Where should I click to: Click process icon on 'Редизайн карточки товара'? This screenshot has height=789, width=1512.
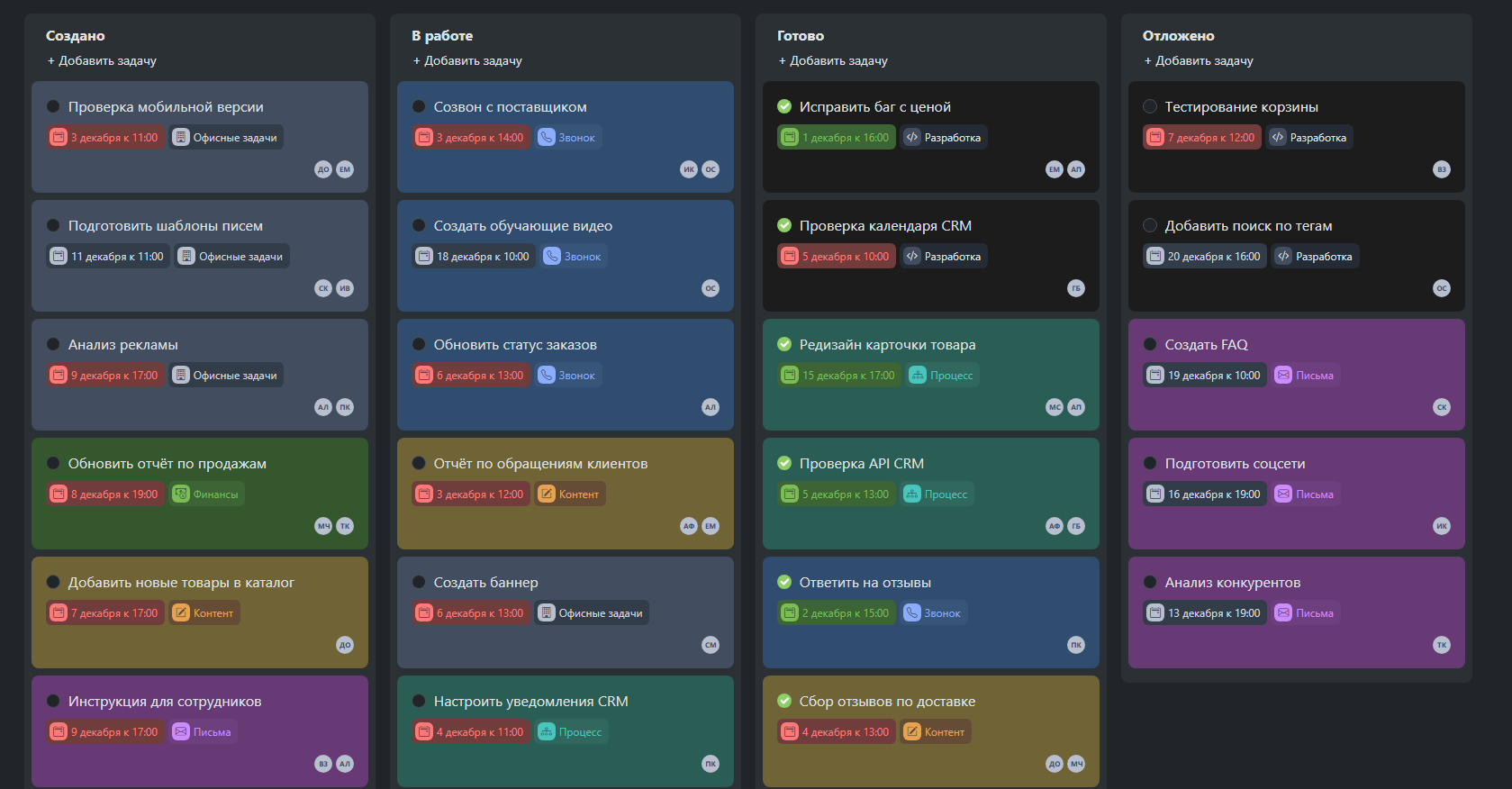(918, 376)
